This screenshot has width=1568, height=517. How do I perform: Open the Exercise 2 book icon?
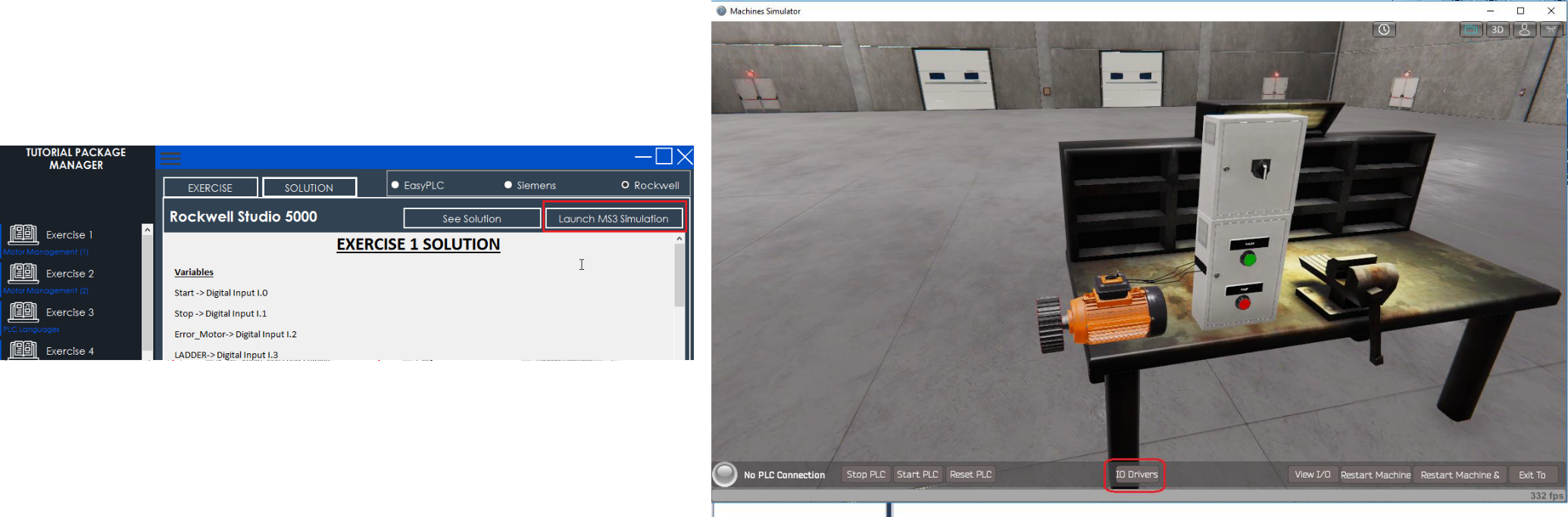pos(23,273)
